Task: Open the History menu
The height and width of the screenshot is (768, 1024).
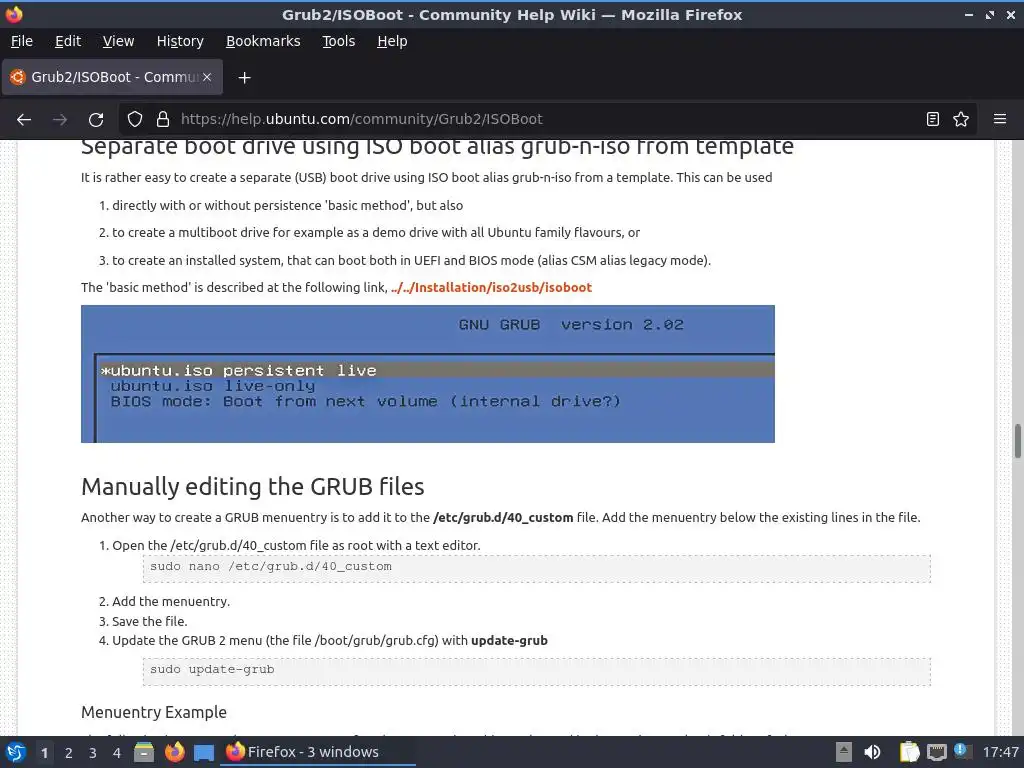Action: tap(180, 41)
